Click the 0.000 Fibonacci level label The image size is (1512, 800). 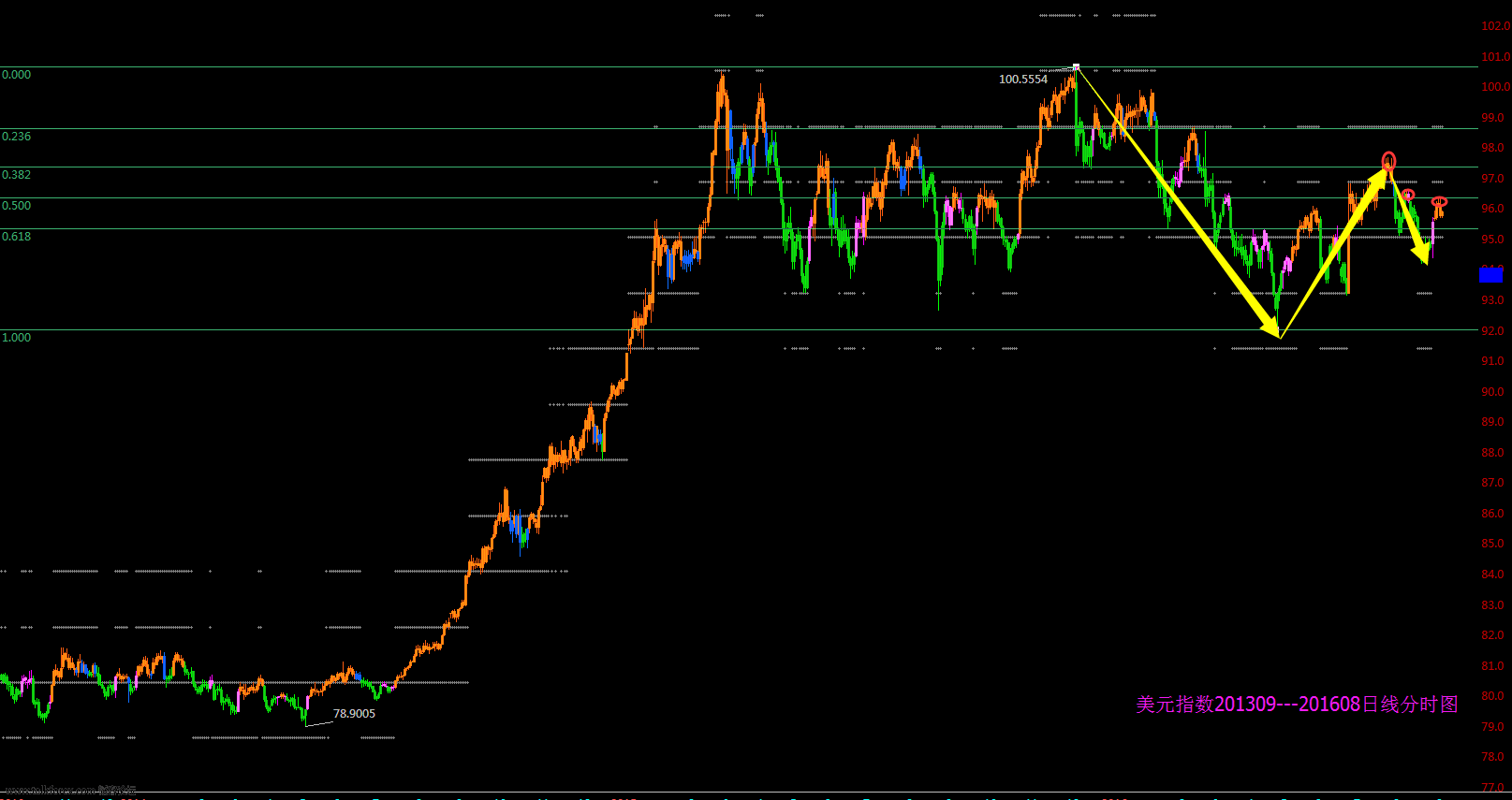[16, 75]
